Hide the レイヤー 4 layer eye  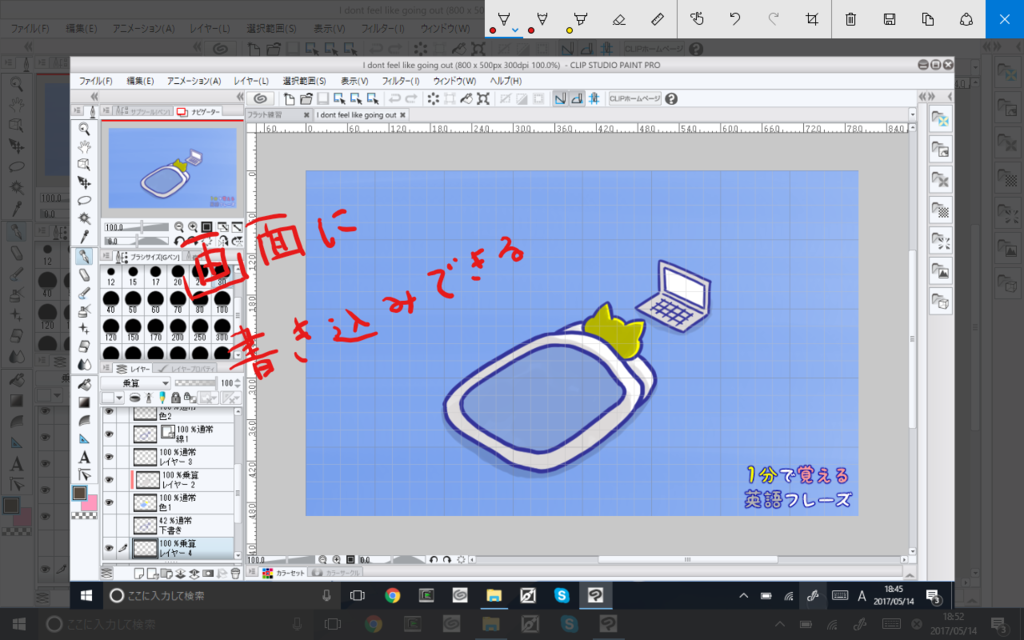[x=109, y=548]
